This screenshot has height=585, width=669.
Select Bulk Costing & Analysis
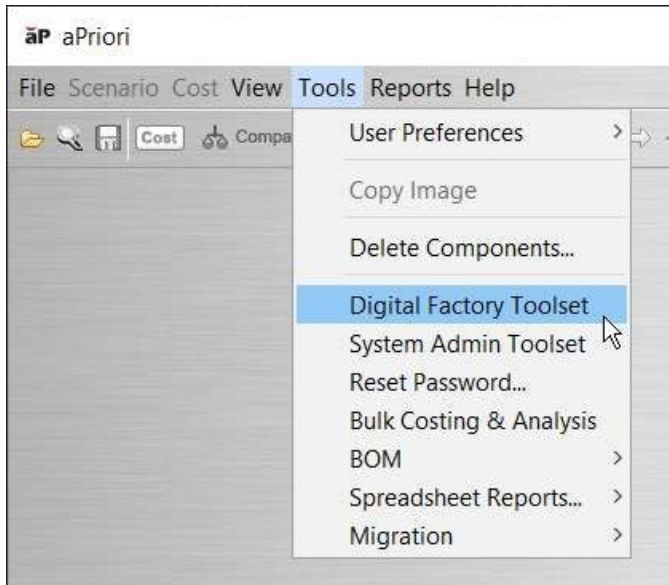472,421
